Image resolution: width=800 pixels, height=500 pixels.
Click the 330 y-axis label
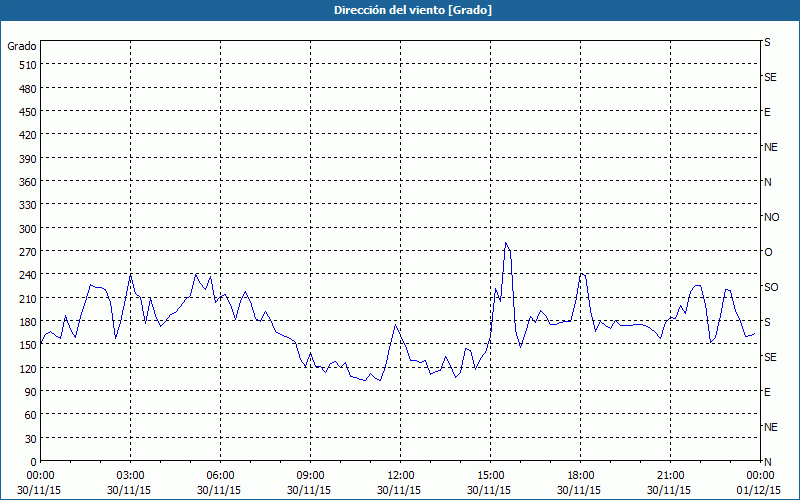[x=28, y=205]
